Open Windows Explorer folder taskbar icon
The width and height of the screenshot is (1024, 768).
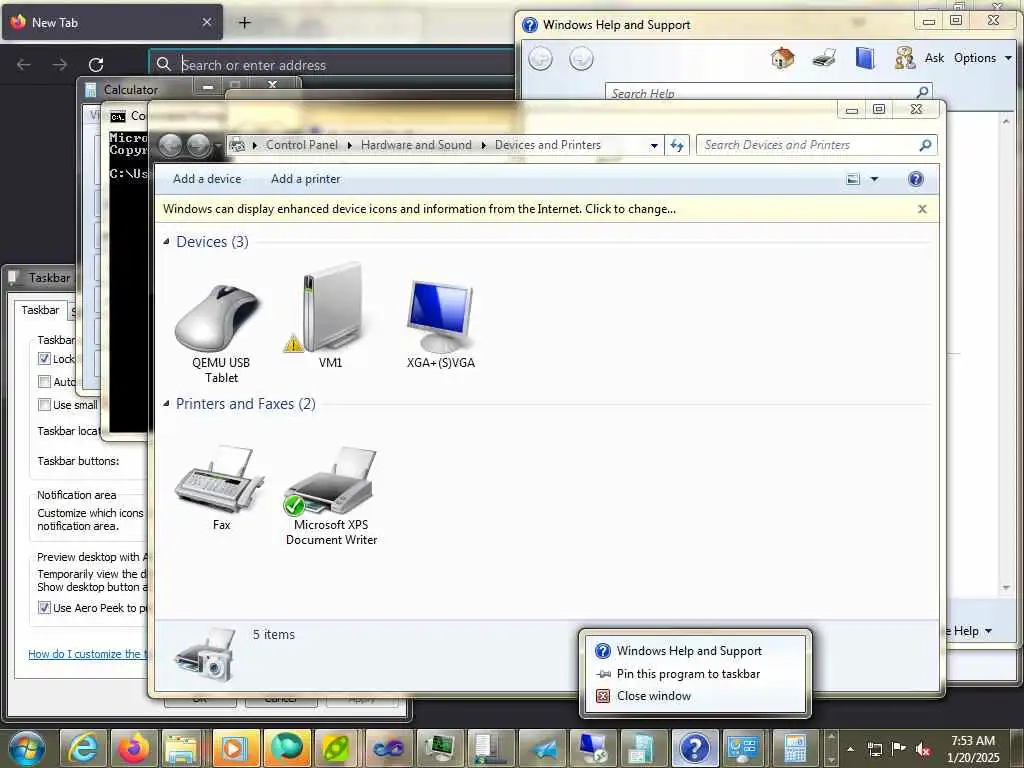click(184, 748)
